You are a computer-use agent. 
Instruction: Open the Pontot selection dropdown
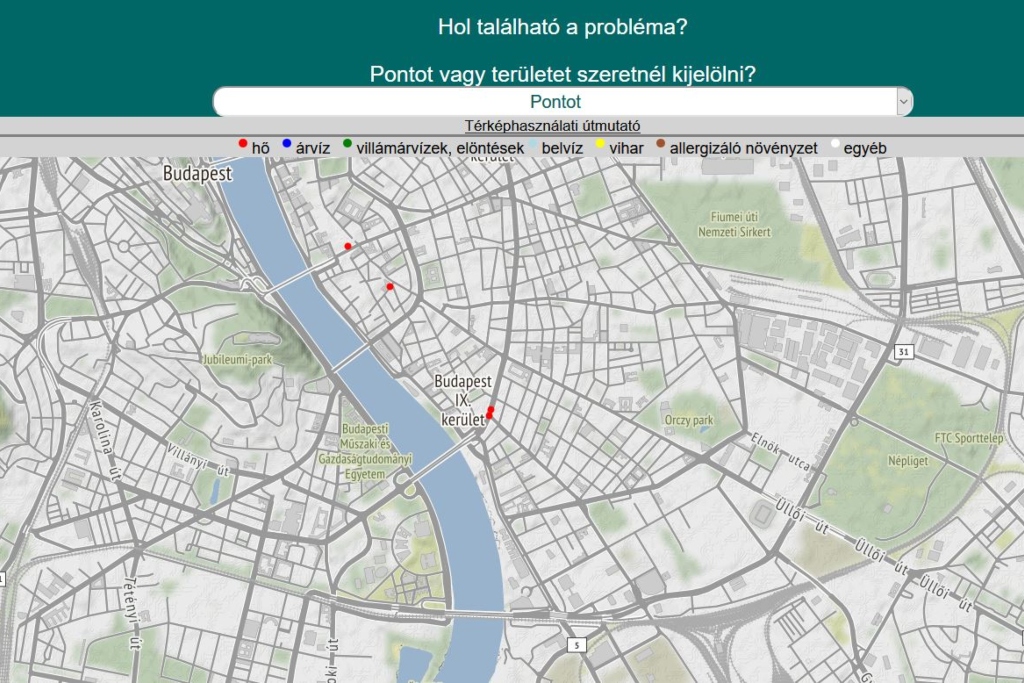562,102
